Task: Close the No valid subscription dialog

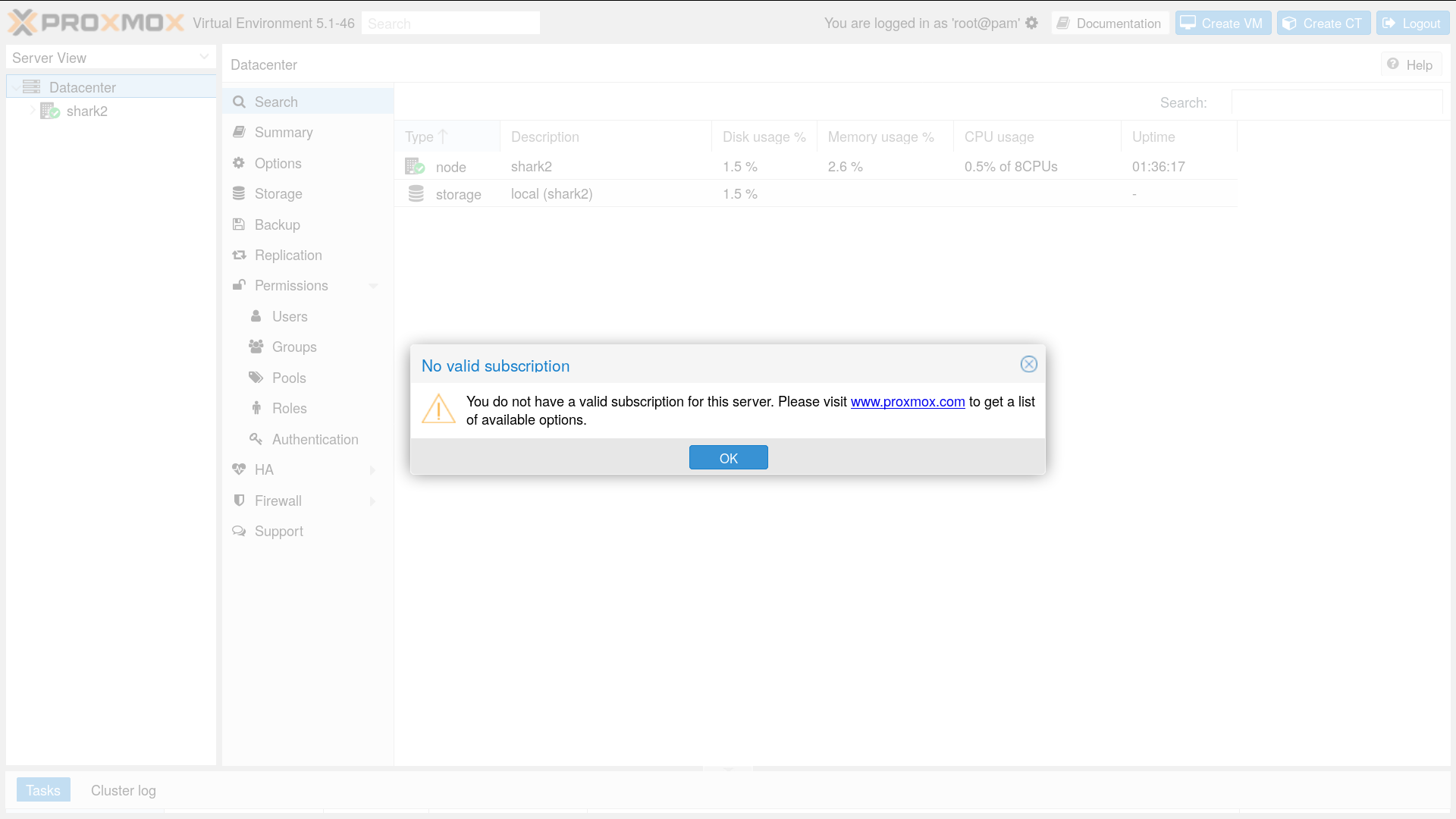Action: click(x=1028, y=365)
